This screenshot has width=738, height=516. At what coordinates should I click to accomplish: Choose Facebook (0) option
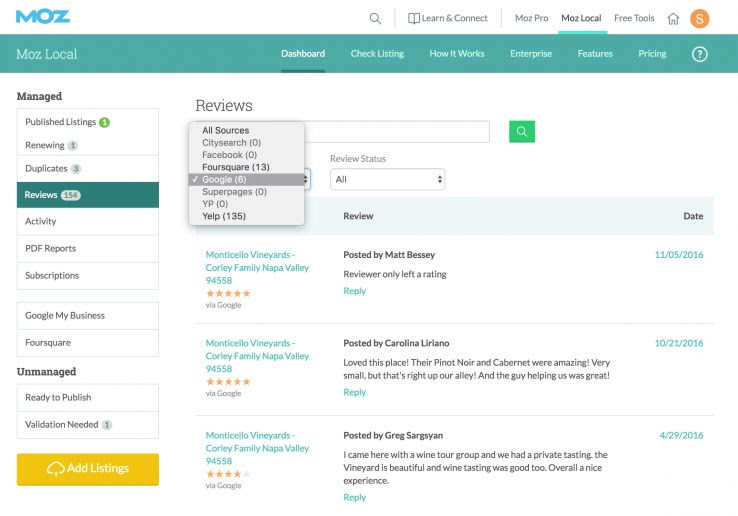point(246,155)
